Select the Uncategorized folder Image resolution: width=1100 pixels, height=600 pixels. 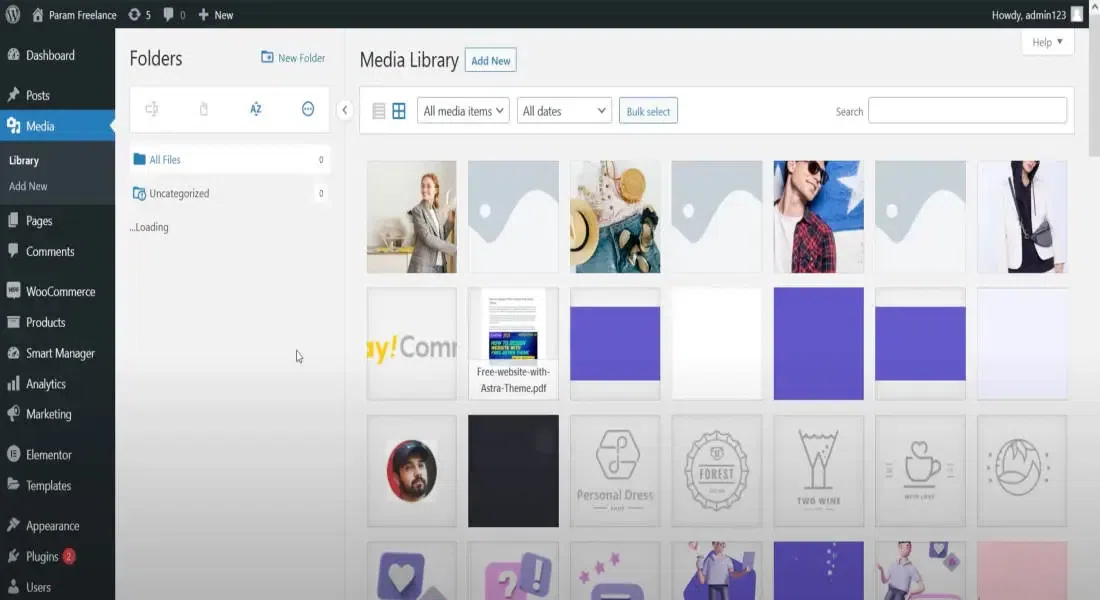click(x=229, y=194)
